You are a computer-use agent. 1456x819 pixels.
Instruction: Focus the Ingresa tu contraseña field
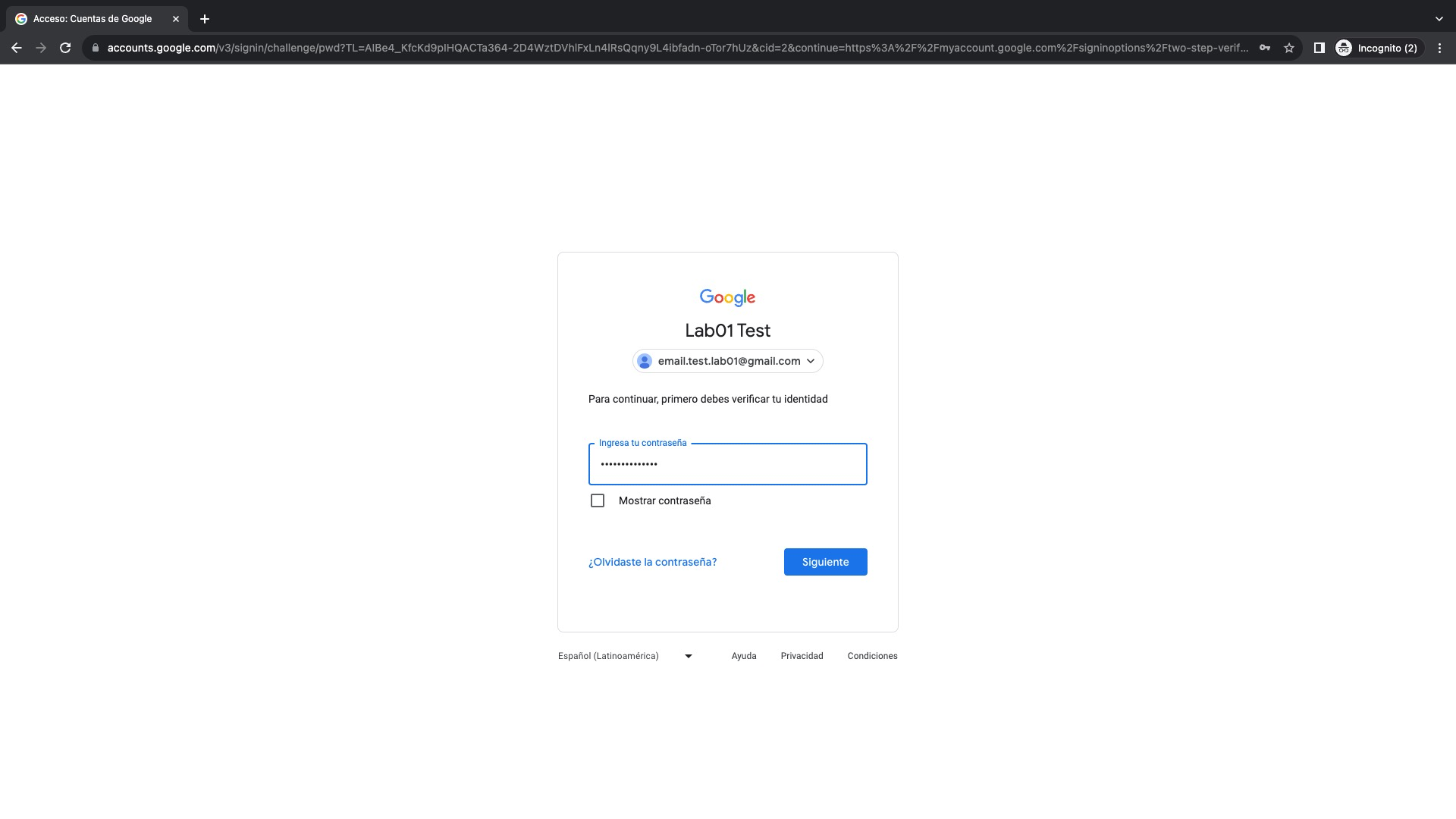[728, 464]
